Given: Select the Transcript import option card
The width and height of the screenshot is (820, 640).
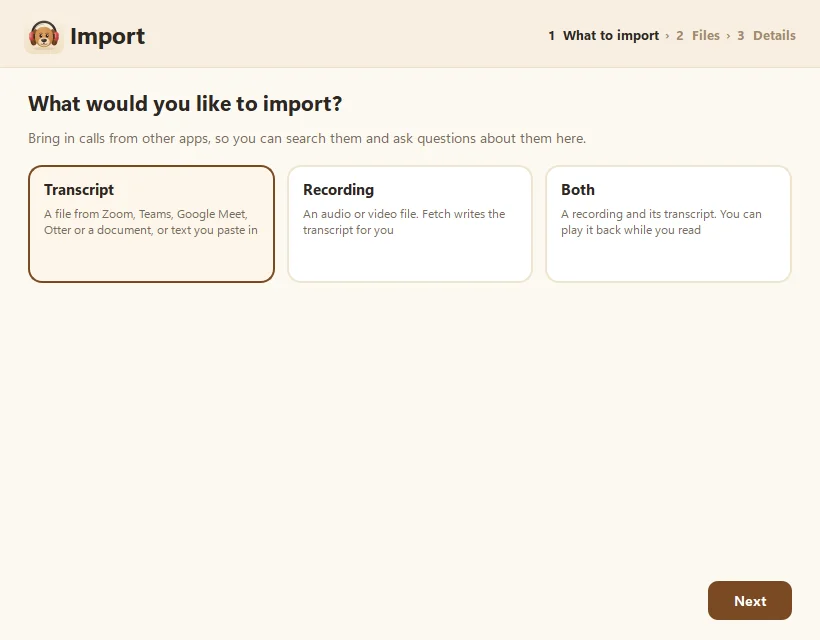Looking at the screenshot, I should tap(151, 224).
